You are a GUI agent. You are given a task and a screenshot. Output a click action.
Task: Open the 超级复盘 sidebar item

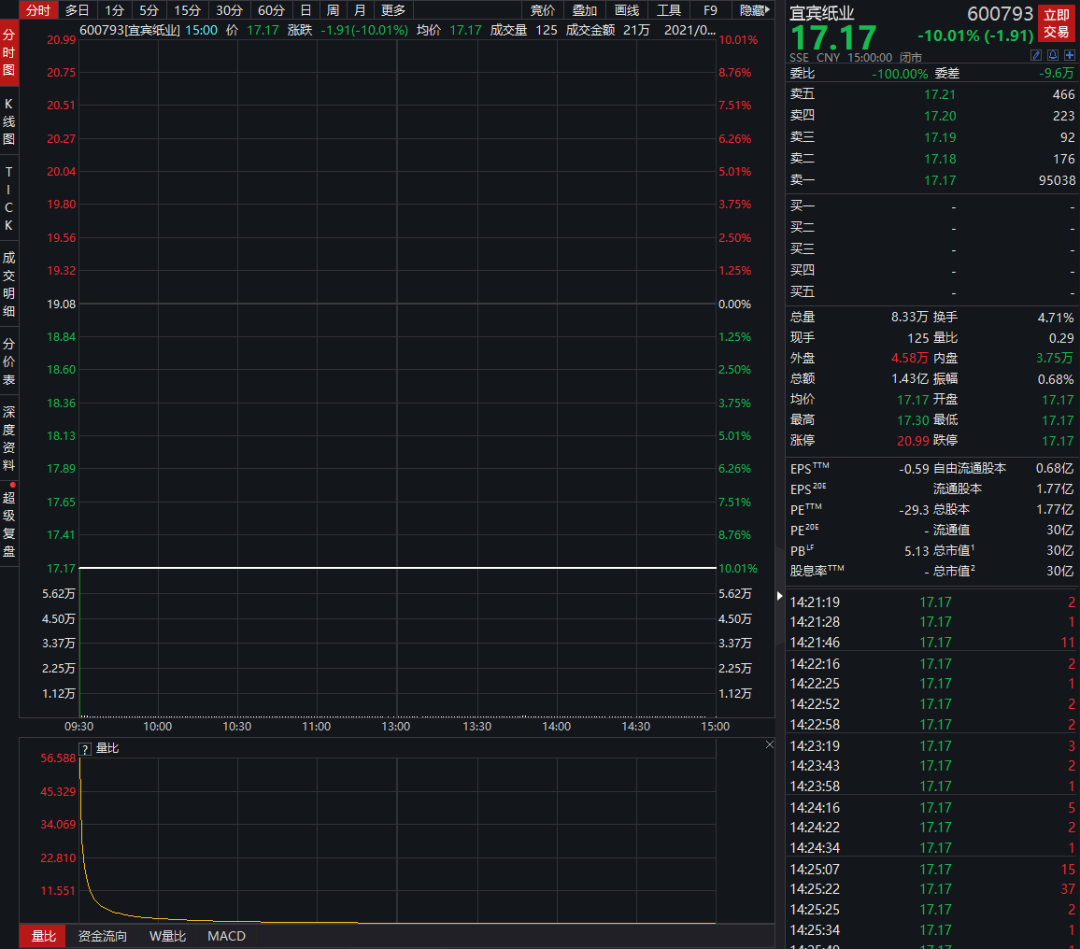9,523
